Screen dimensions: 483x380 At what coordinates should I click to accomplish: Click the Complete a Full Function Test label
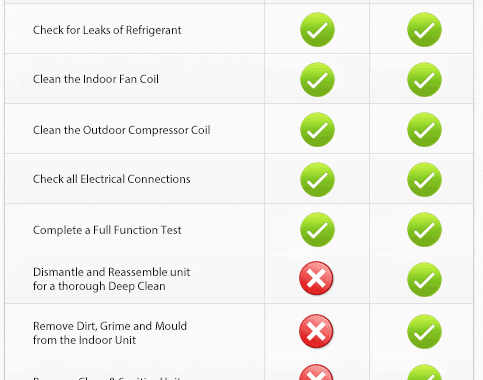click(107, 230)
